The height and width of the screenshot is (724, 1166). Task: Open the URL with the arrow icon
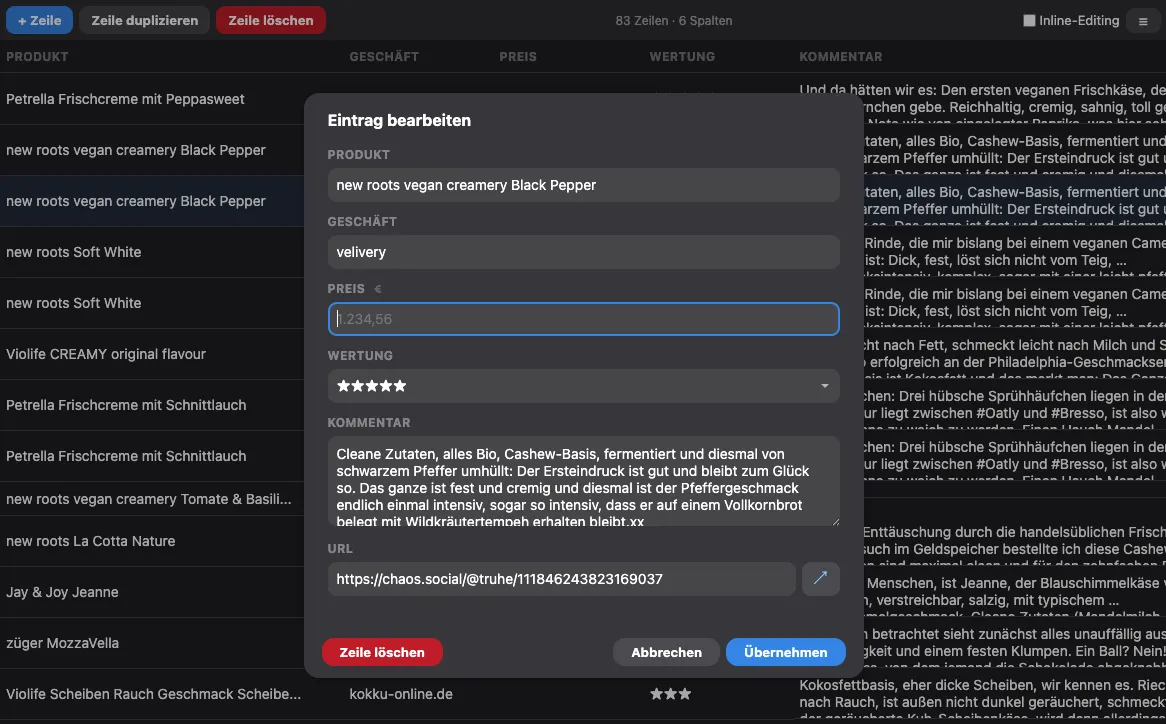[x=821, y=579]
